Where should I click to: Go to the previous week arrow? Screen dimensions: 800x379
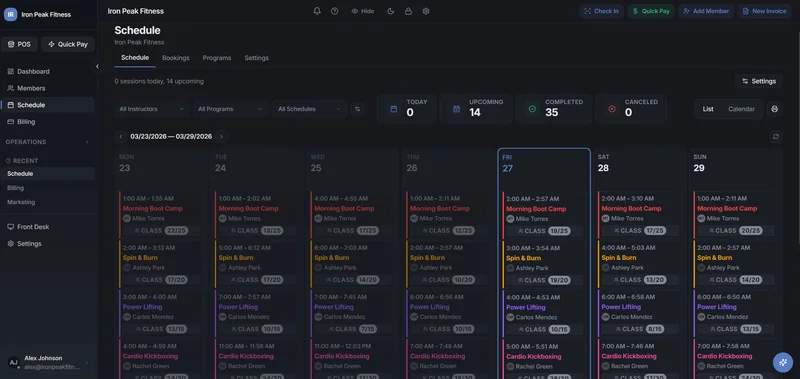(121, 137)
